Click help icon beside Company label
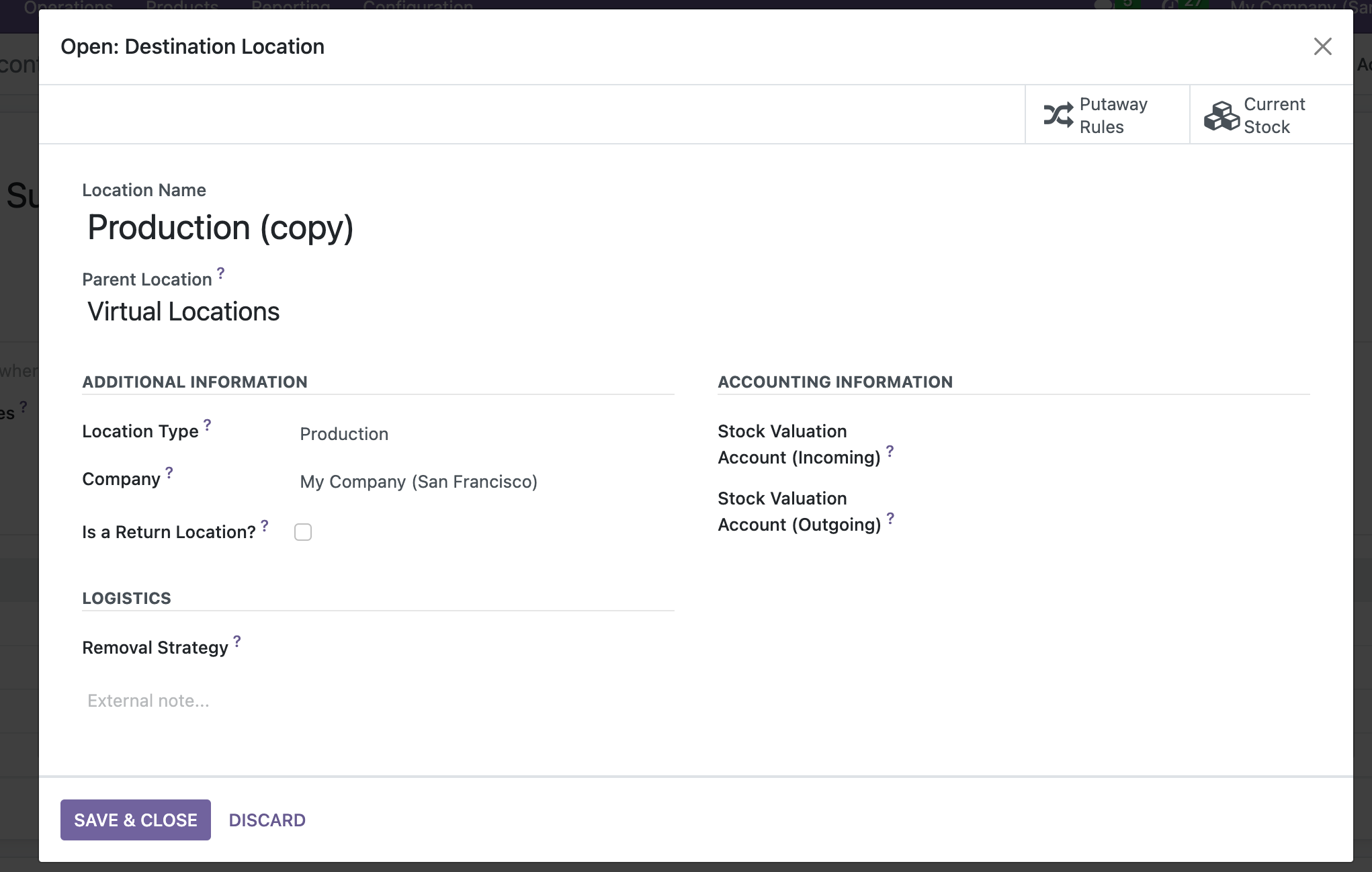This screenshot has width=1372, height=872. pyautogui.click(x=169, y=472)
